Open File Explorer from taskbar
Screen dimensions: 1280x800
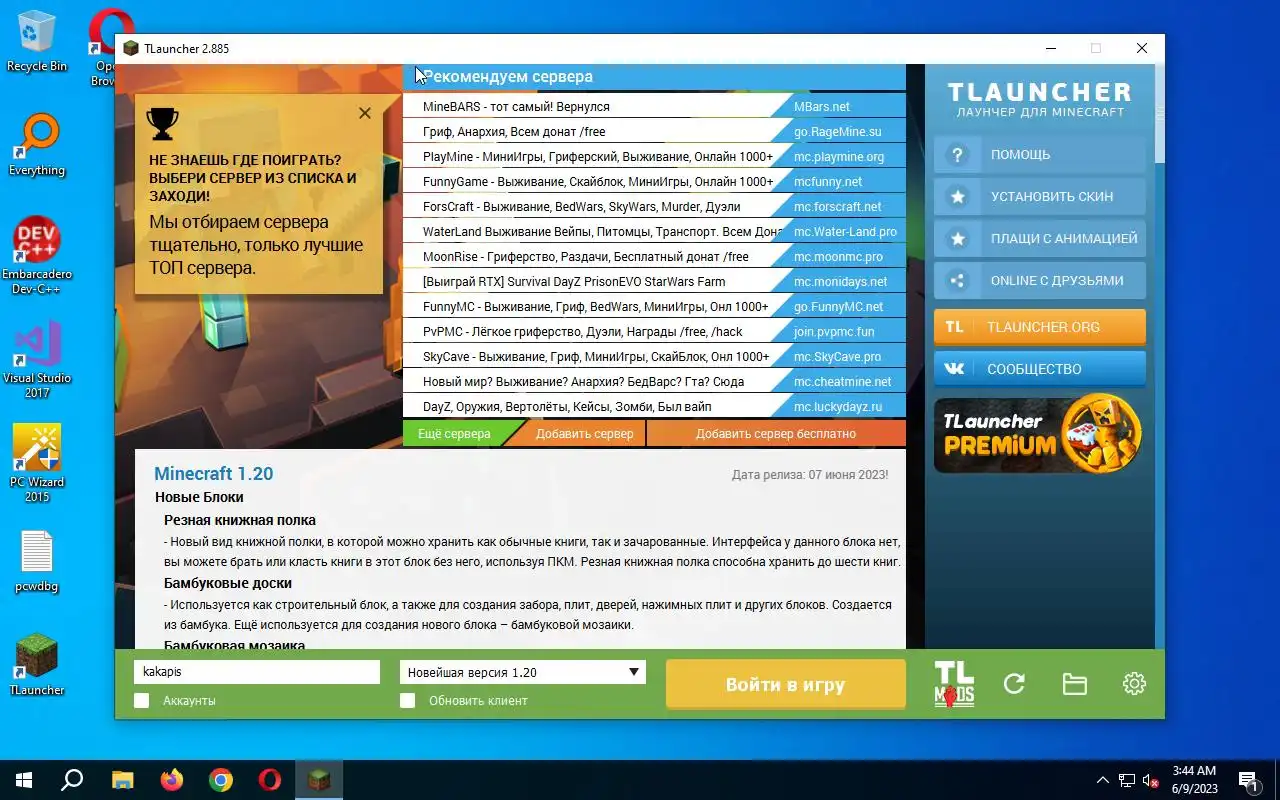click(x=122, y=780)
